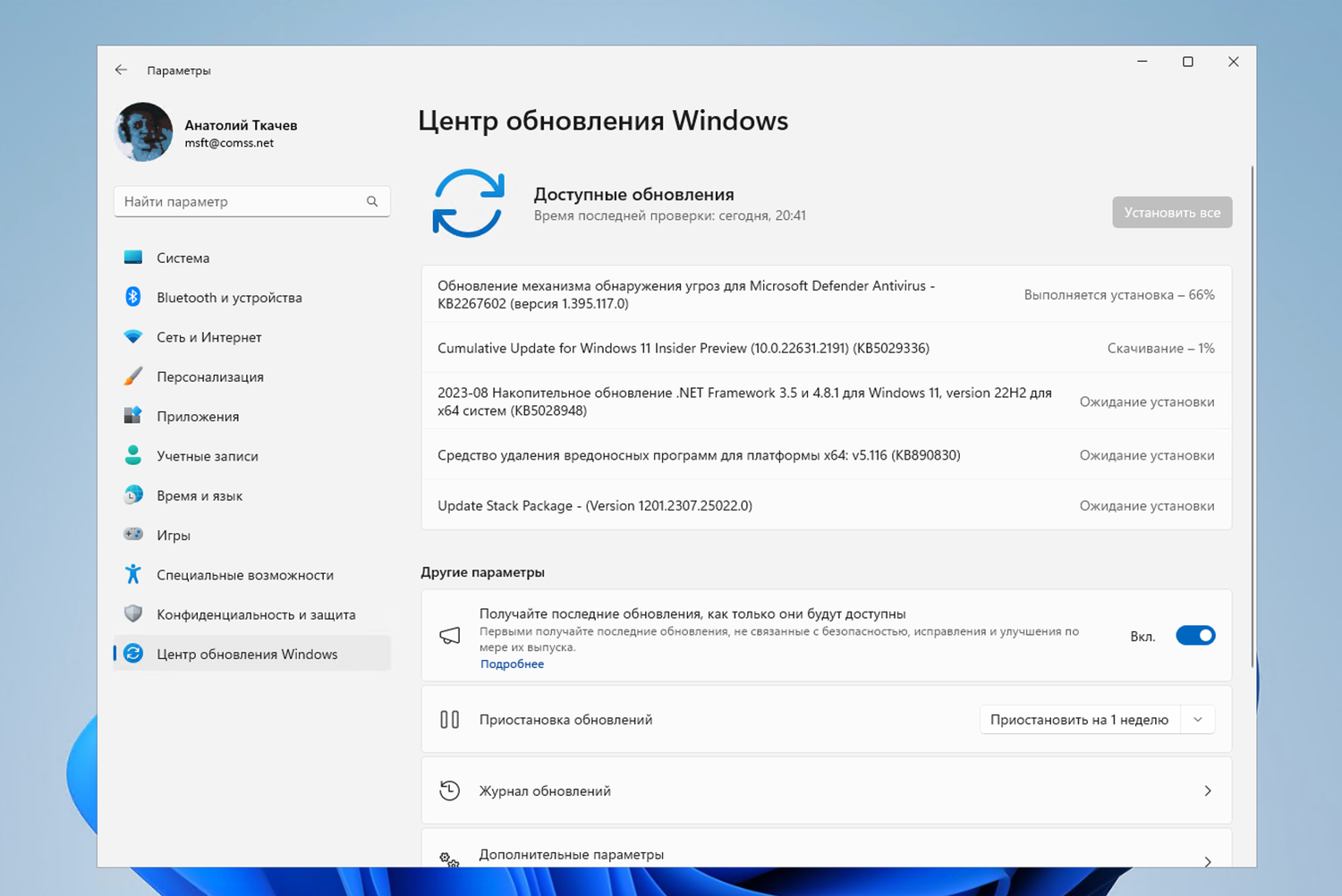Select the Microsoft Defender Antivirus KB2267602 update
The image size is (1342, 896).
826,294
